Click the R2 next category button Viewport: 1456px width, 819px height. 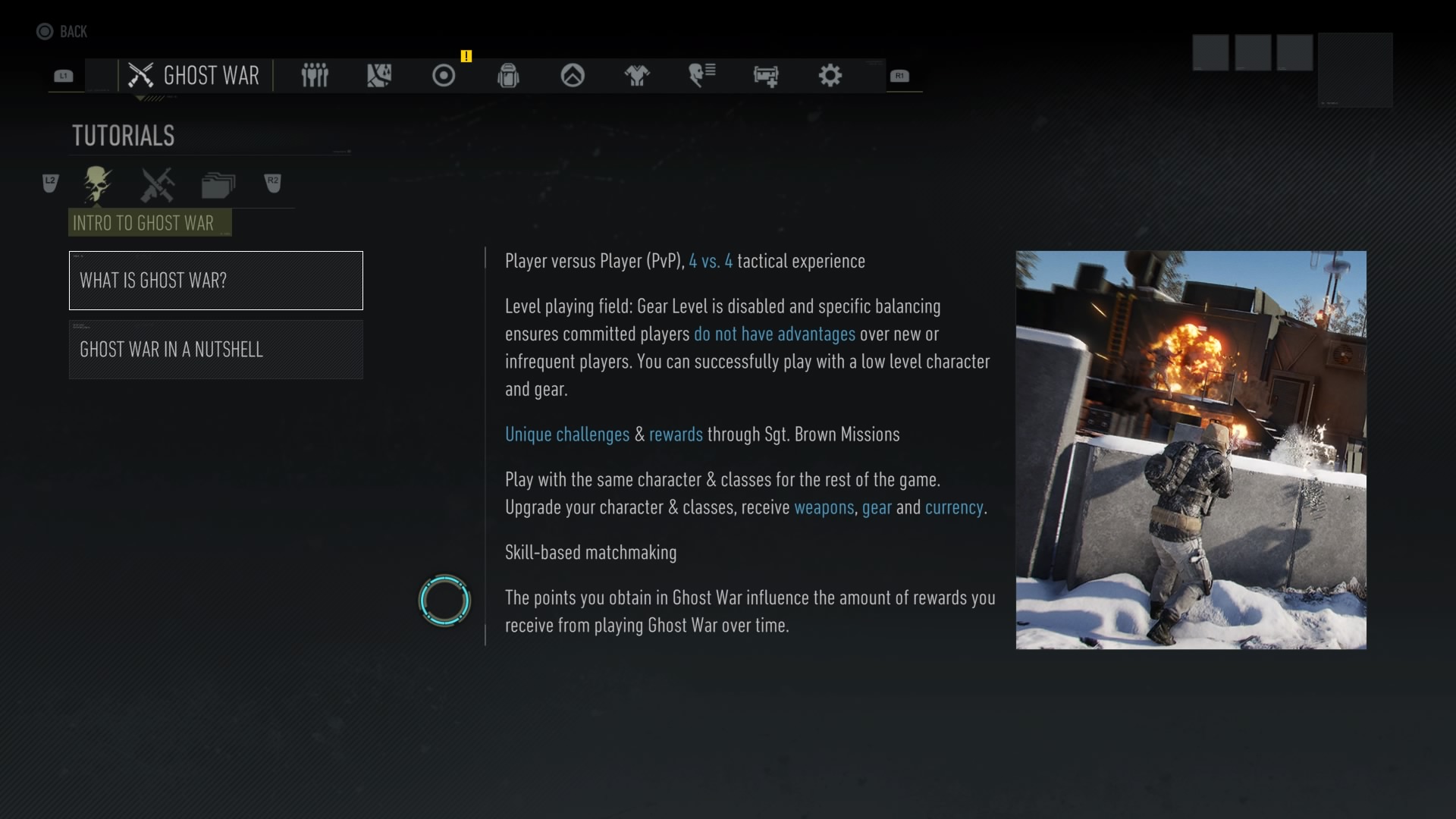click(x=273, y=183)
